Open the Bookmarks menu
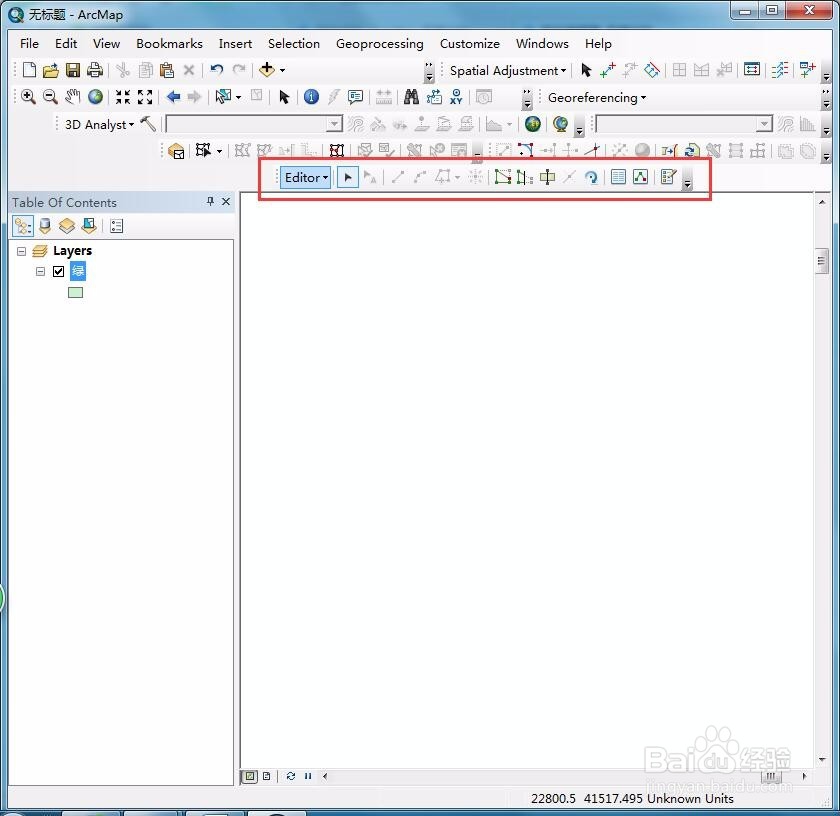840x816 pixels. (x=169, y=43)
